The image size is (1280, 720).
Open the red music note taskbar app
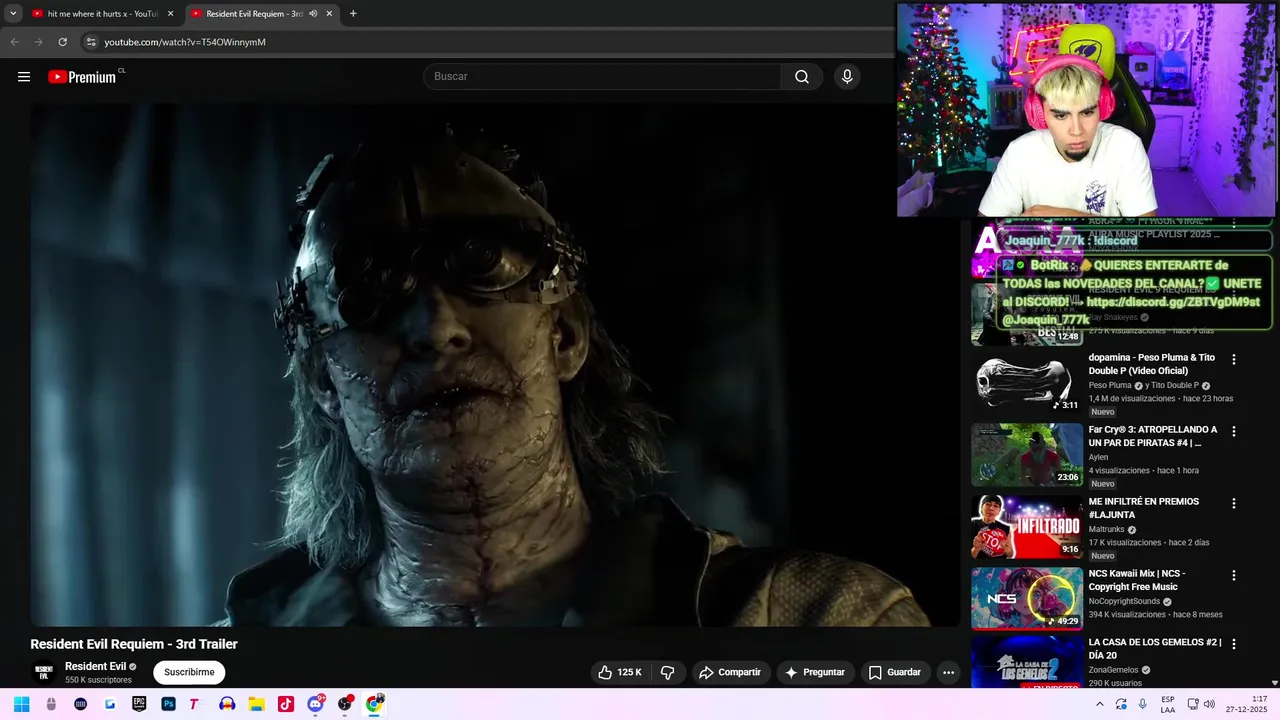pos(286,704)
